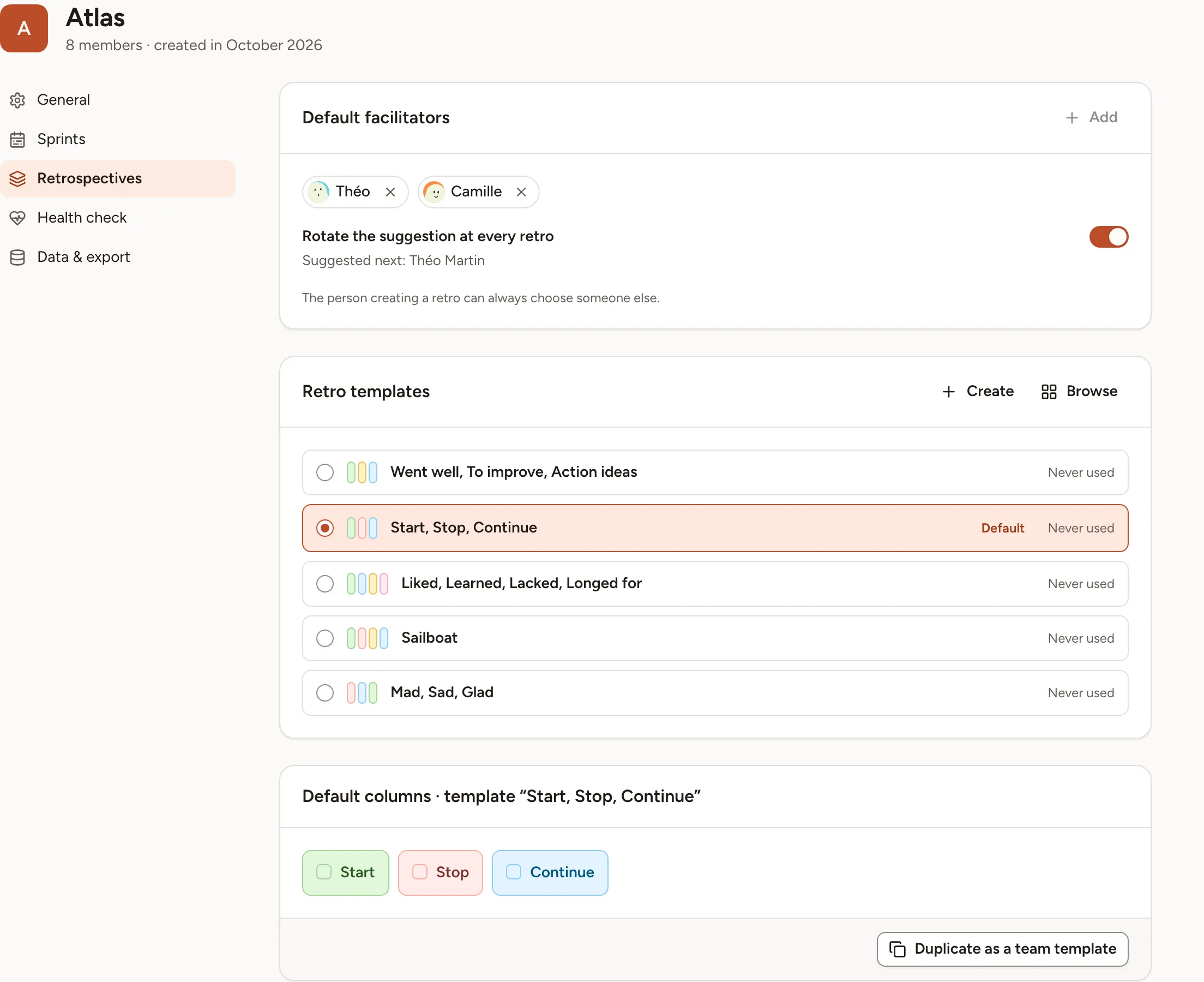This screenshot has height=982, width=1204.
Task: Click Théo's avatar in facilitator chip
Action: point(319,191)
